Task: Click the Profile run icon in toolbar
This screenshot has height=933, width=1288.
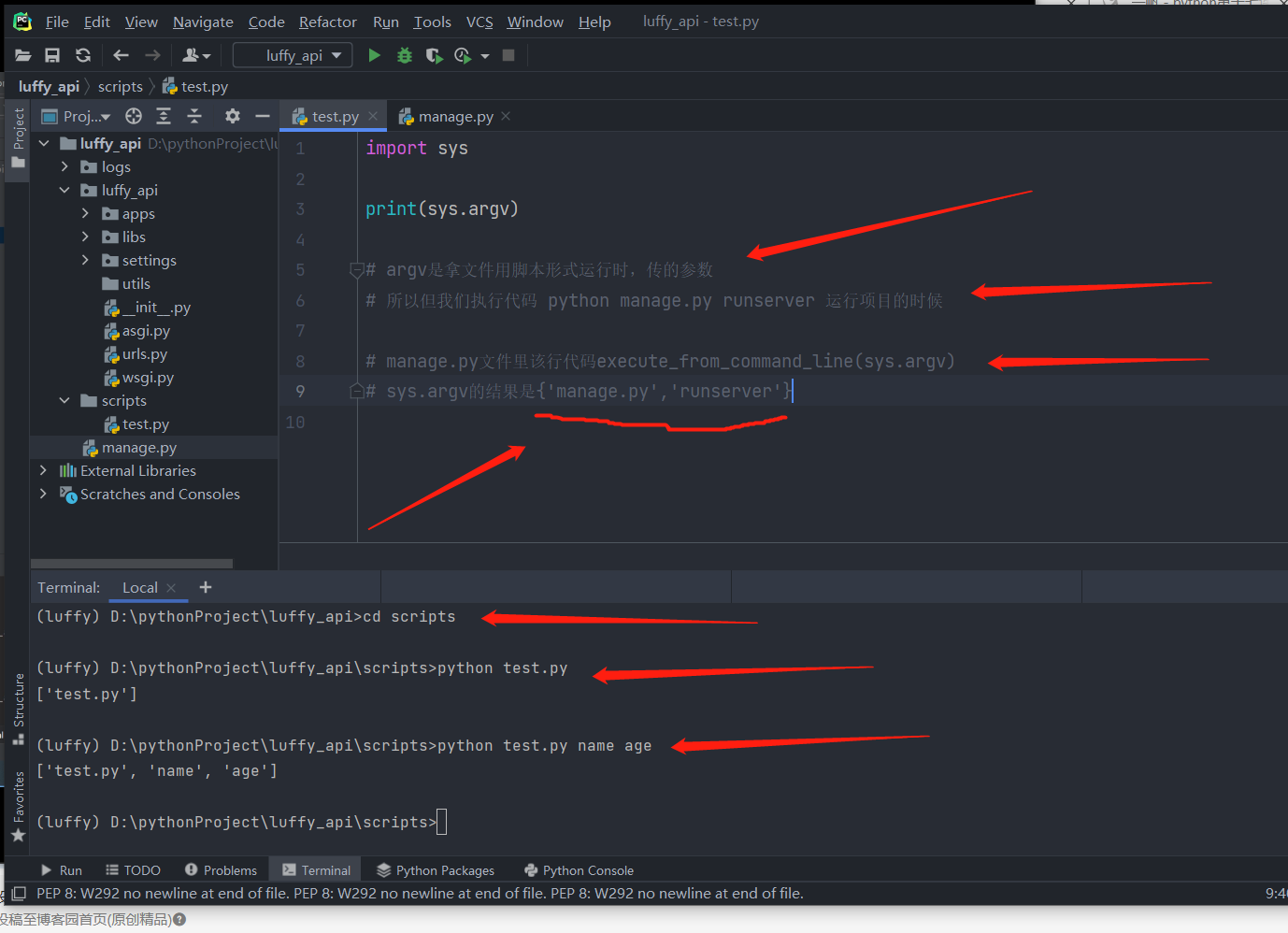Action: click(463, 55)
